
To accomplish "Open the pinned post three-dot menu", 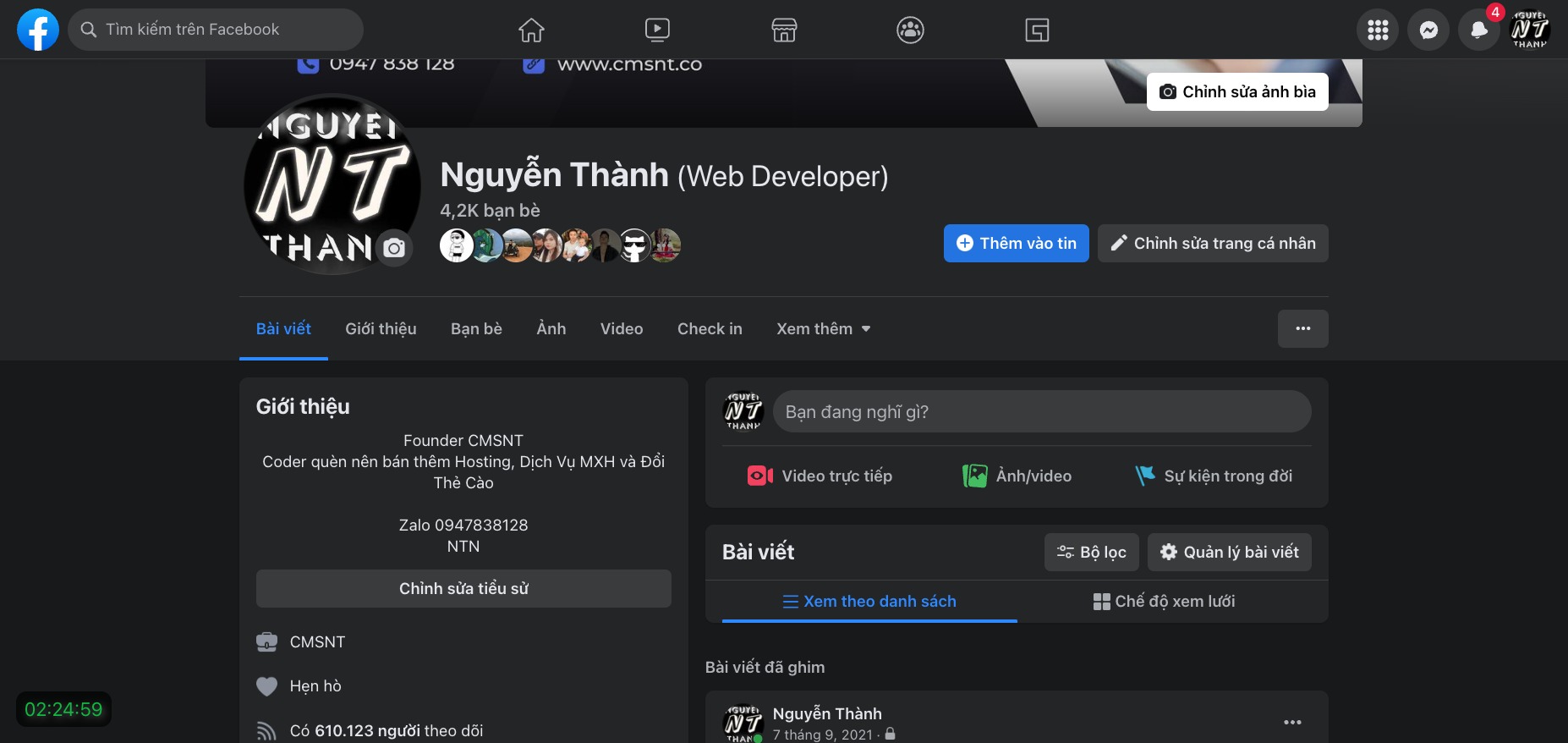I will pyautogui.click(x=1292, y=722).
